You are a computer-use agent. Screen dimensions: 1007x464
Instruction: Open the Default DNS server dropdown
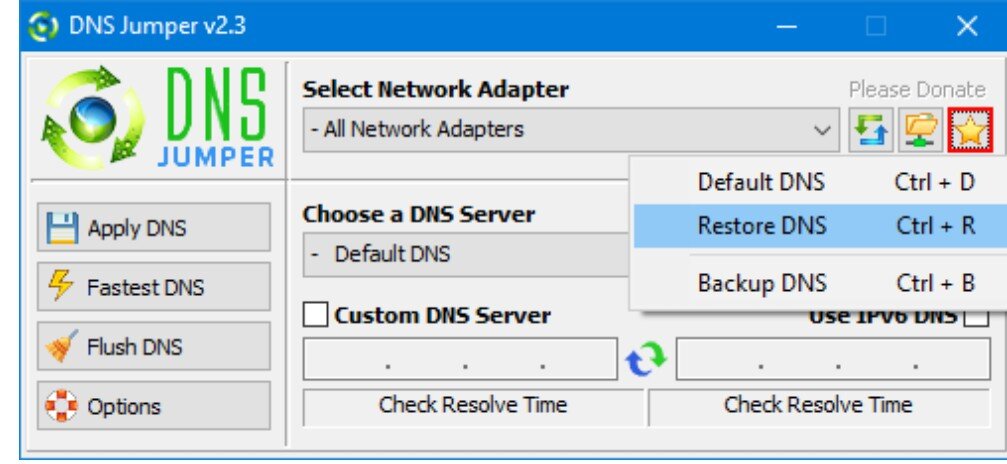click(467, 254)
